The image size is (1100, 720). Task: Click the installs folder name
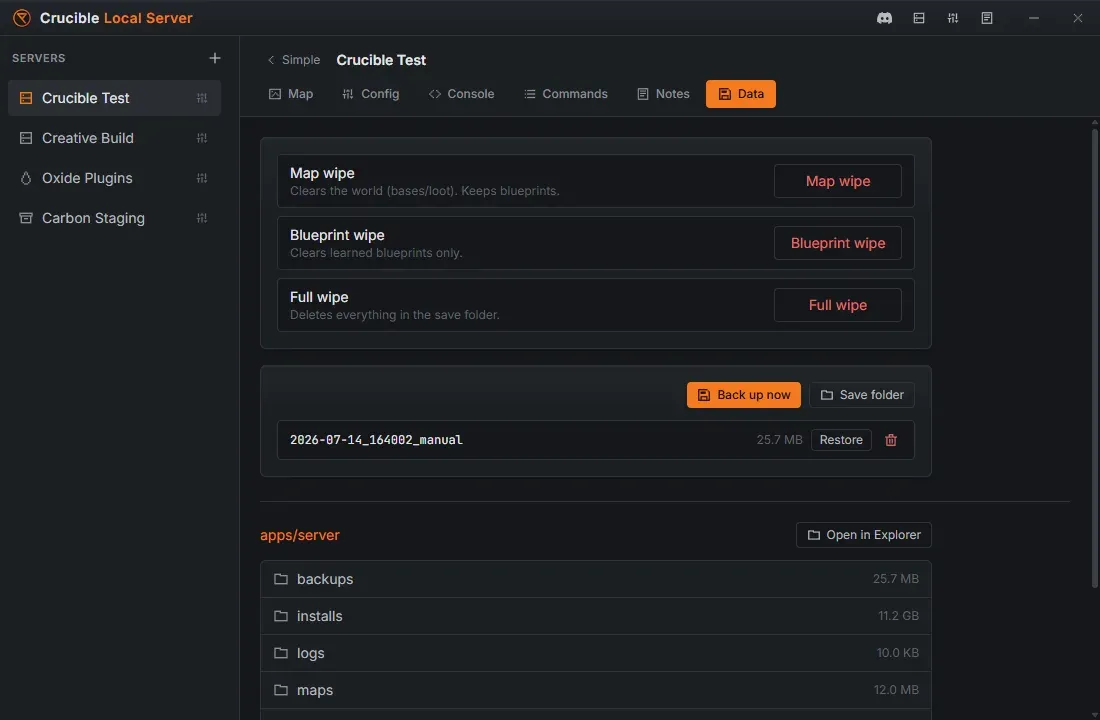[x=320, y=616]
